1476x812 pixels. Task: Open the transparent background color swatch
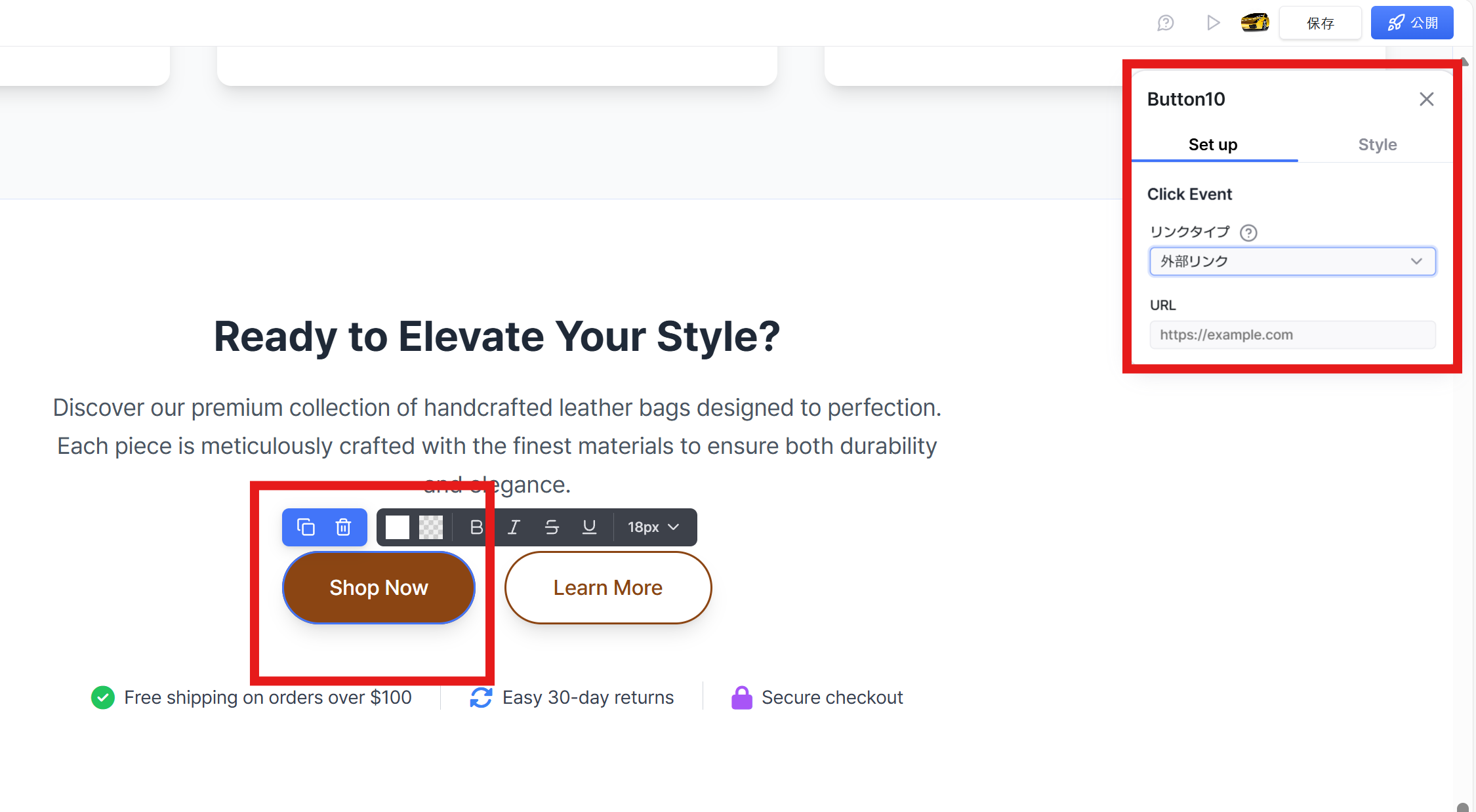click(431, 527)
